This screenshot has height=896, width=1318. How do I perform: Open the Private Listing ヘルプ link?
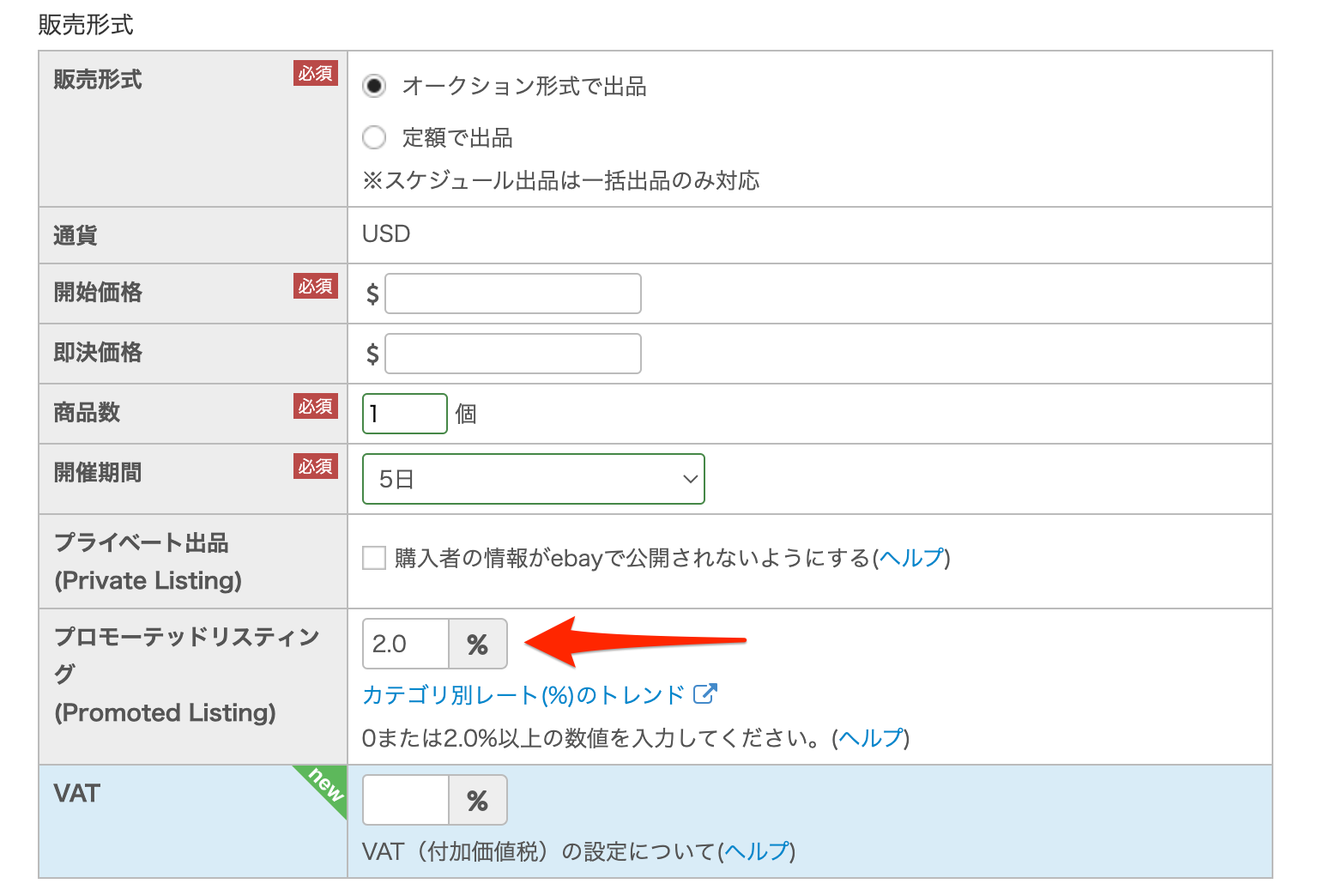pos(911,558)
